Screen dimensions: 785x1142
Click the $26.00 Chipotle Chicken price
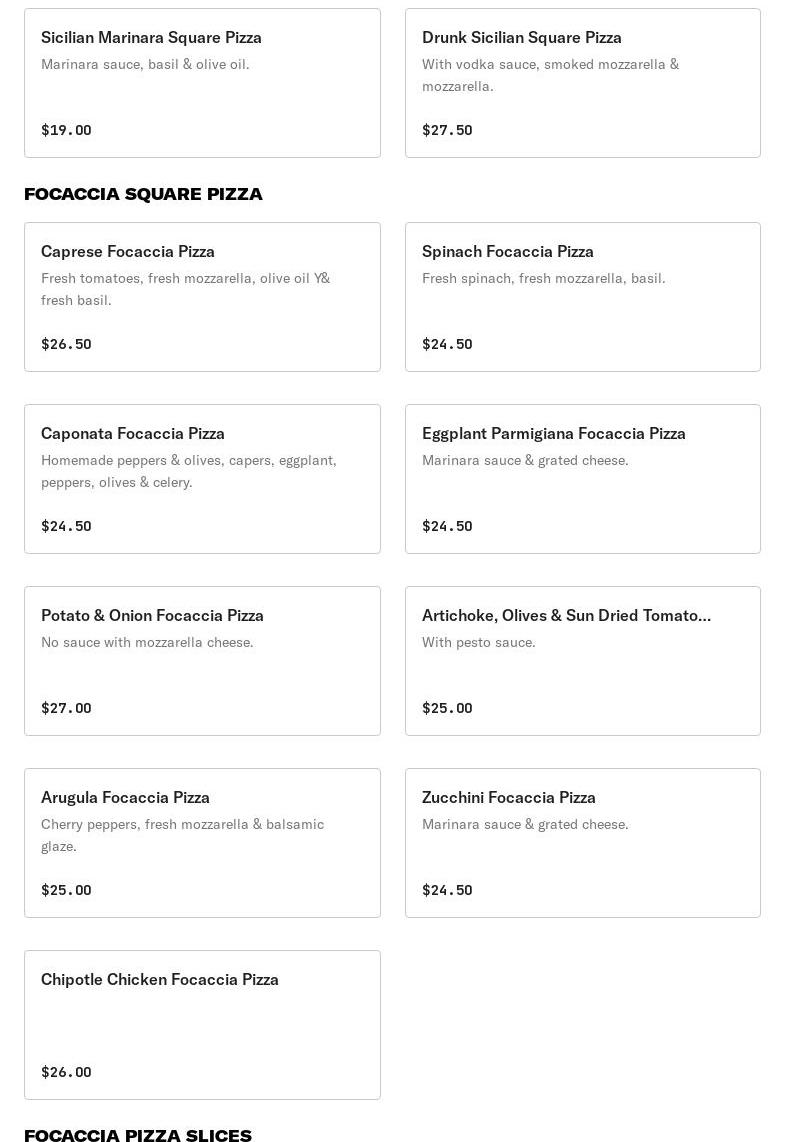[66, 1073]
